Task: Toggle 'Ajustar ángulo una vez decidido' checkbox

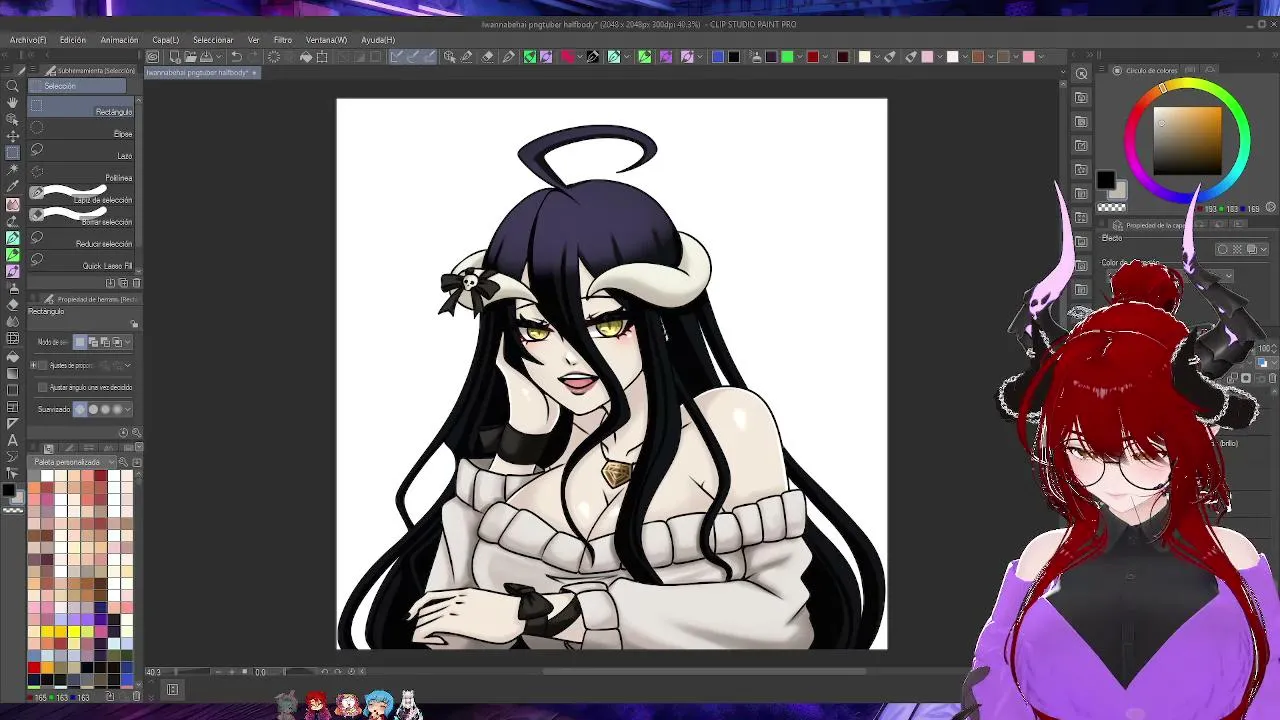Action: pyautogui.click(x=42, y=387)
